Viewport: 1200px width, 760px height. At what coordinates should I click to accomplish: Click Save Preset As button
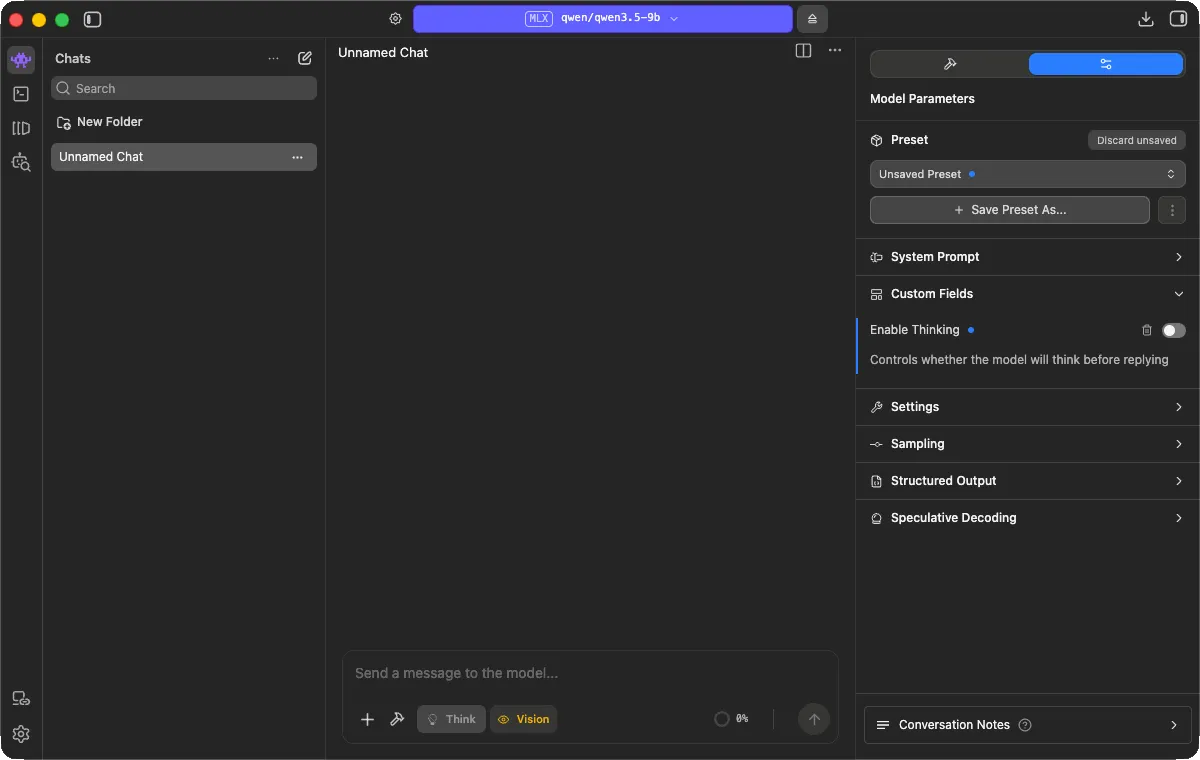[x=1010, y=210]
